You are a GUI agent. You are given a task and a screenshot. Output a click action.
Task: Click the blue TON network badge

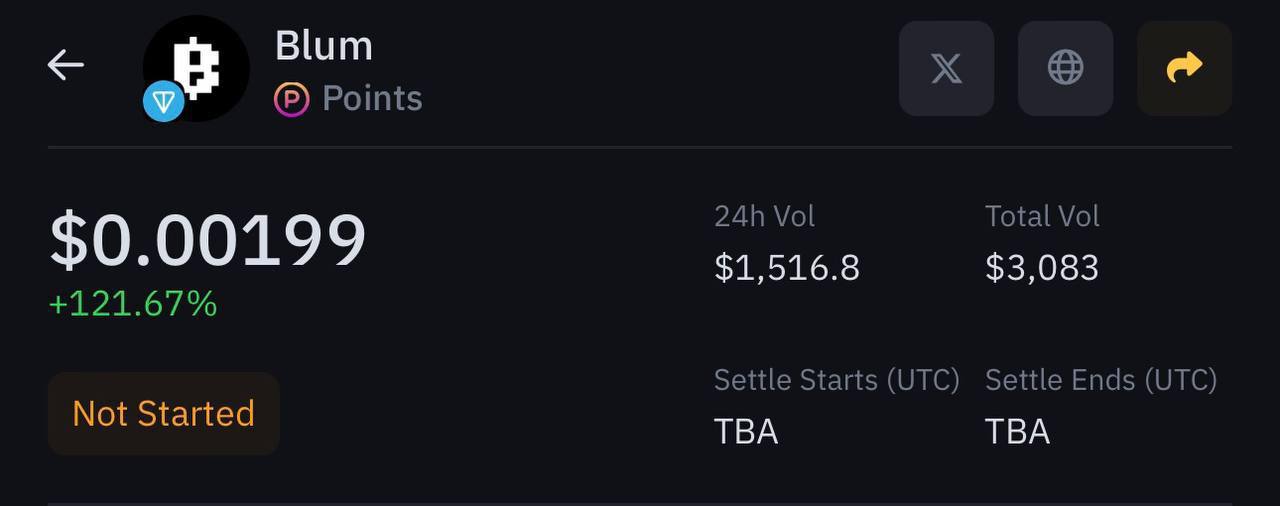[163, 102]
